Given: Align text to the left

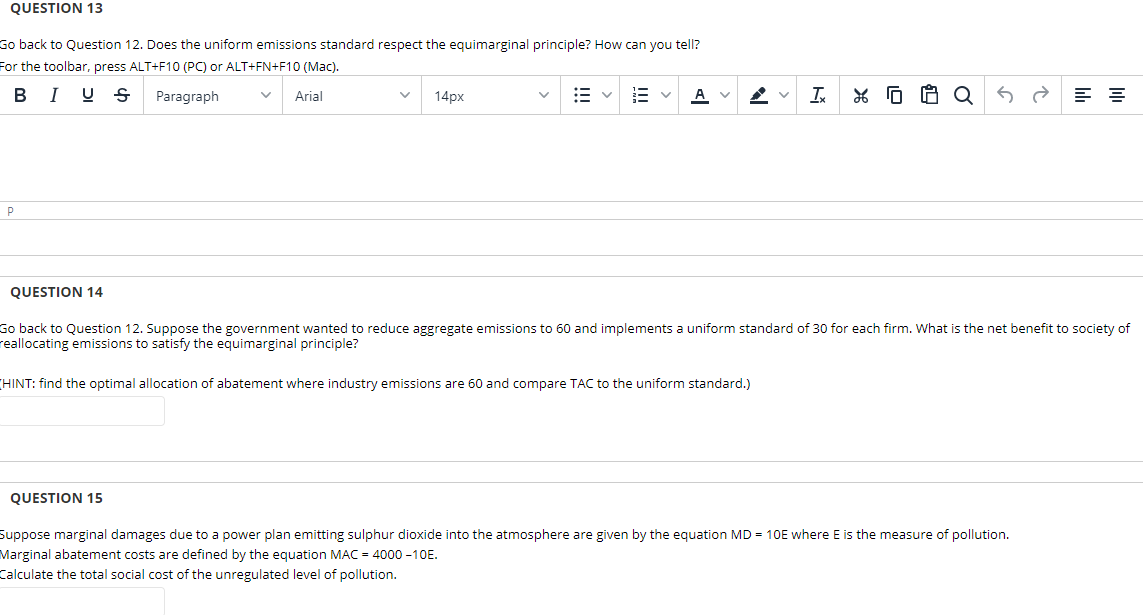Looking at the screenshot, I should tap(1082, 95).
